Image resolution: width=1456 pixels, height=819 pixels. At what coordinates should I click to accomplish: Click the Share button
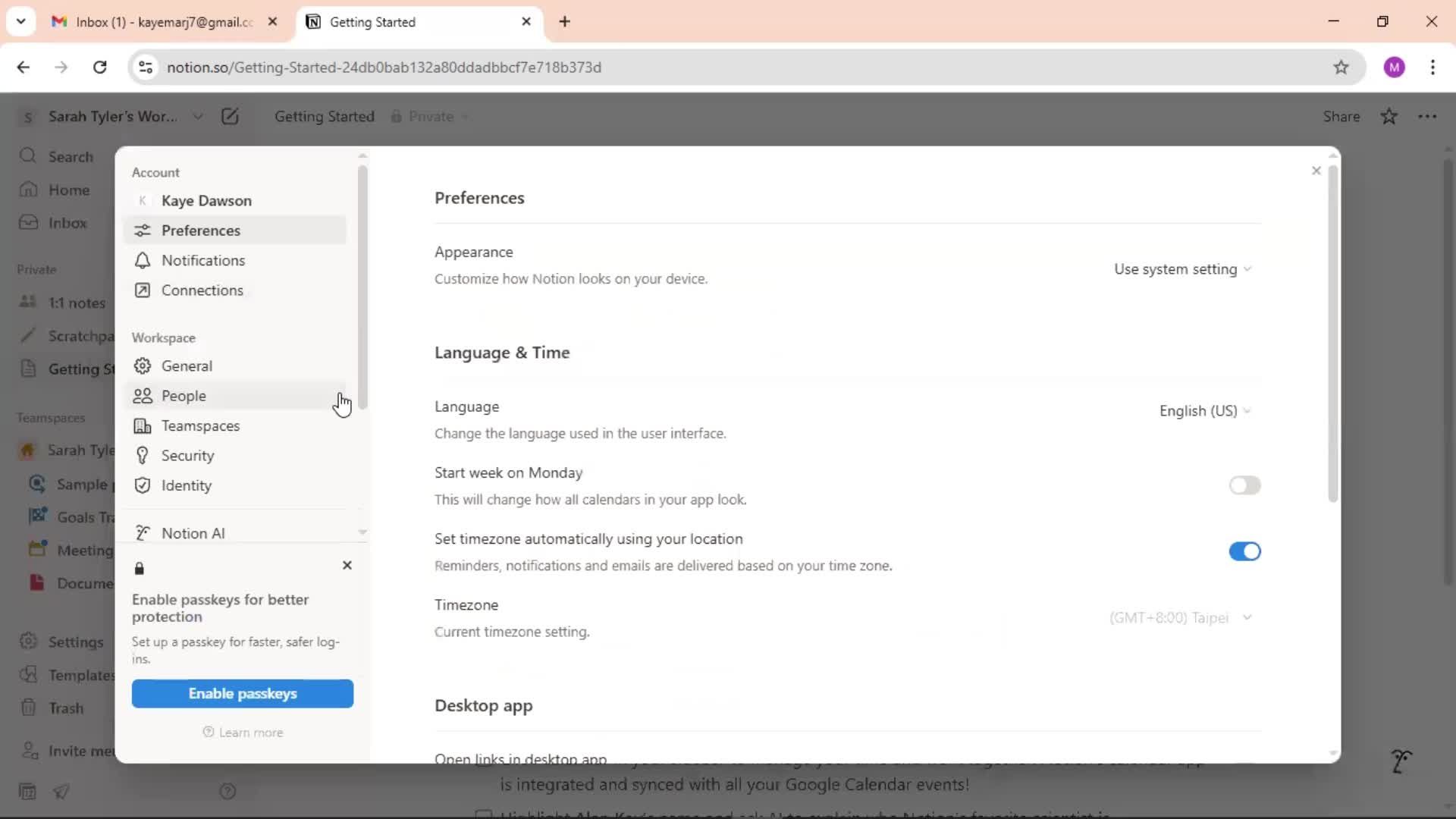(1341, 116)
